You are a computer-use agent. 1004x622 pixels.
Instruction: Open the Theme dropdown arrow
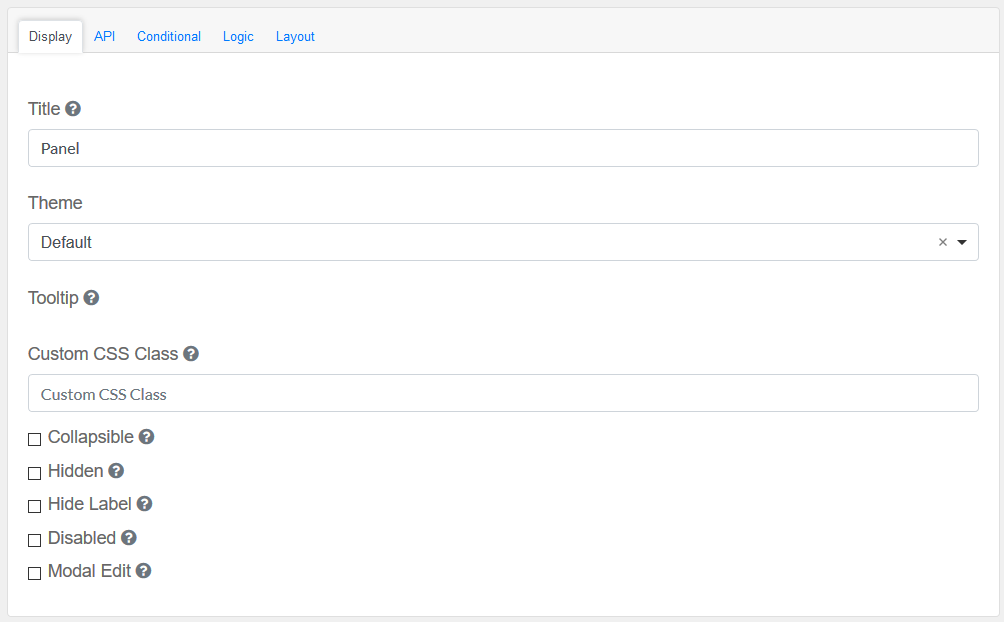(962, 242)
